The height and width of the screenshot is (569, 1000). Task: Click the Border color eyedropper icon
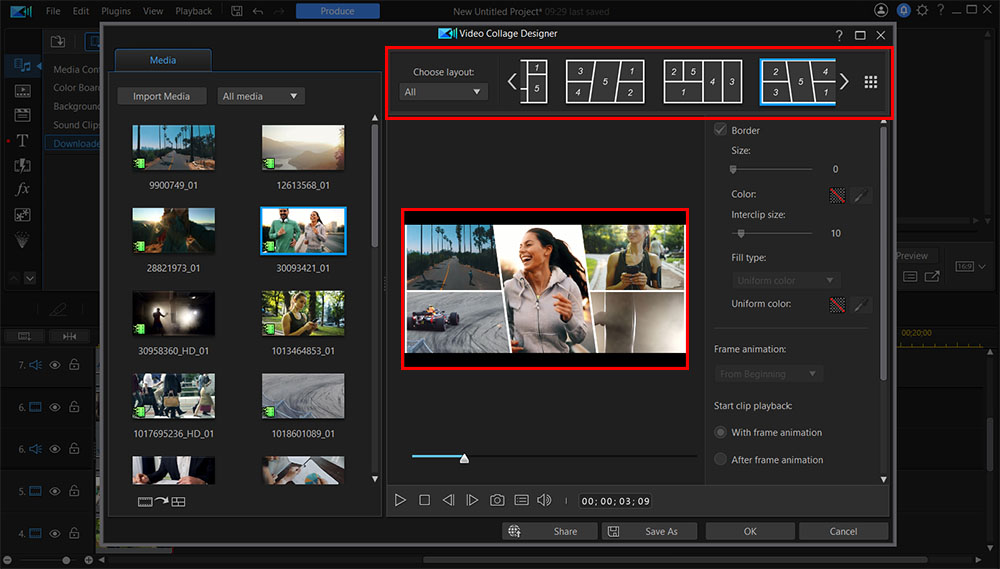click(x=861, y=195)
